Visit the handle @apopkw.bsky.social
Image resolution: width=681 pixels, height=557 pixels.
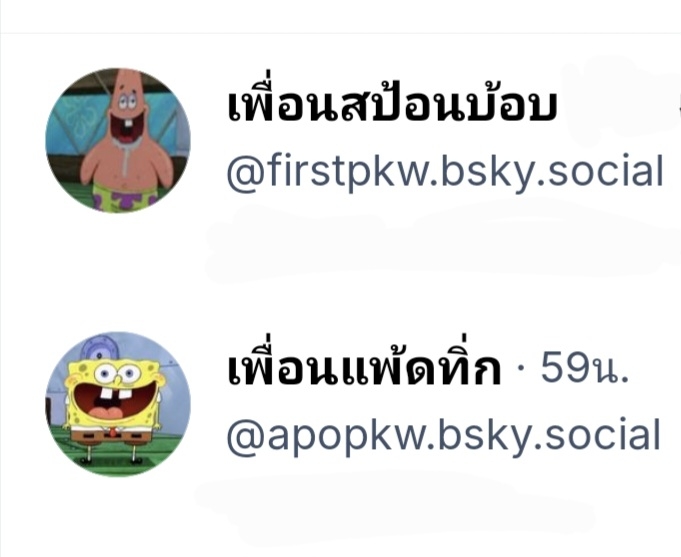pyautogui.click(x=444, y=436)
